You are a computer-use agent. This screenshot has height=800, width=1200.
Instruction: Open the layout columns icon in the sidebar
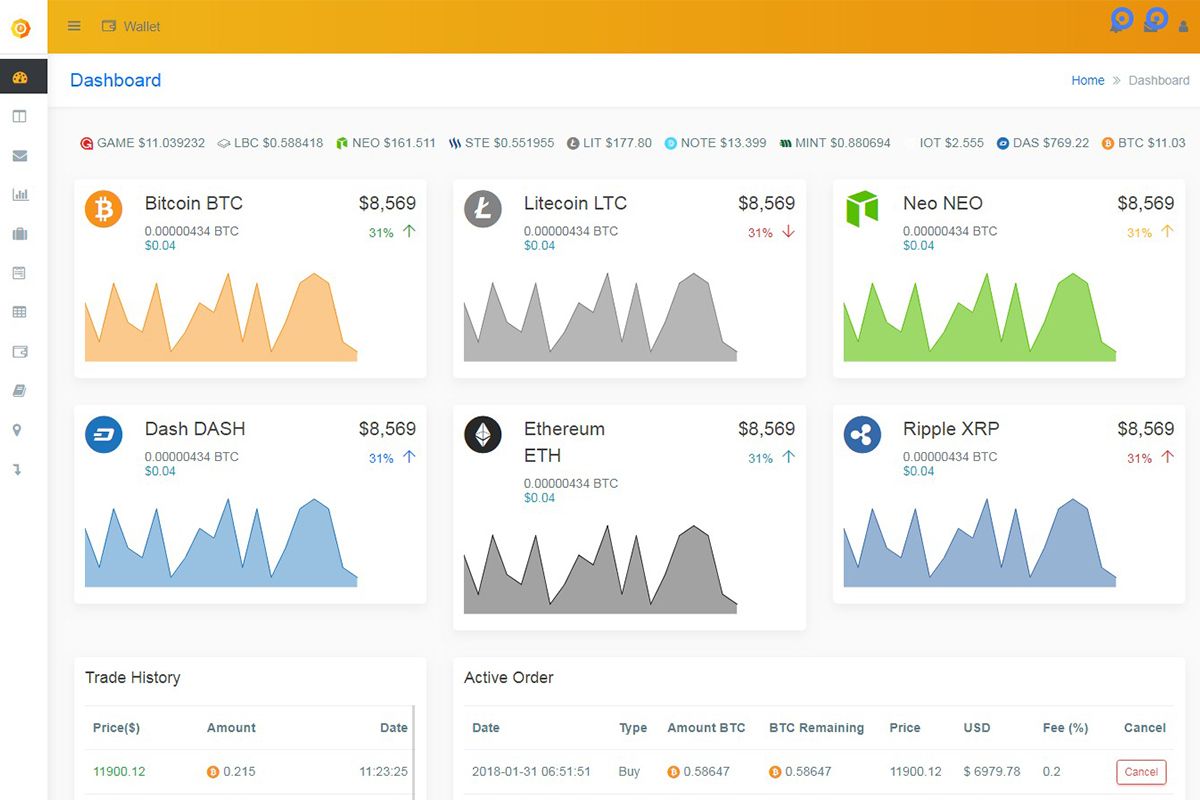coord(19,116)
